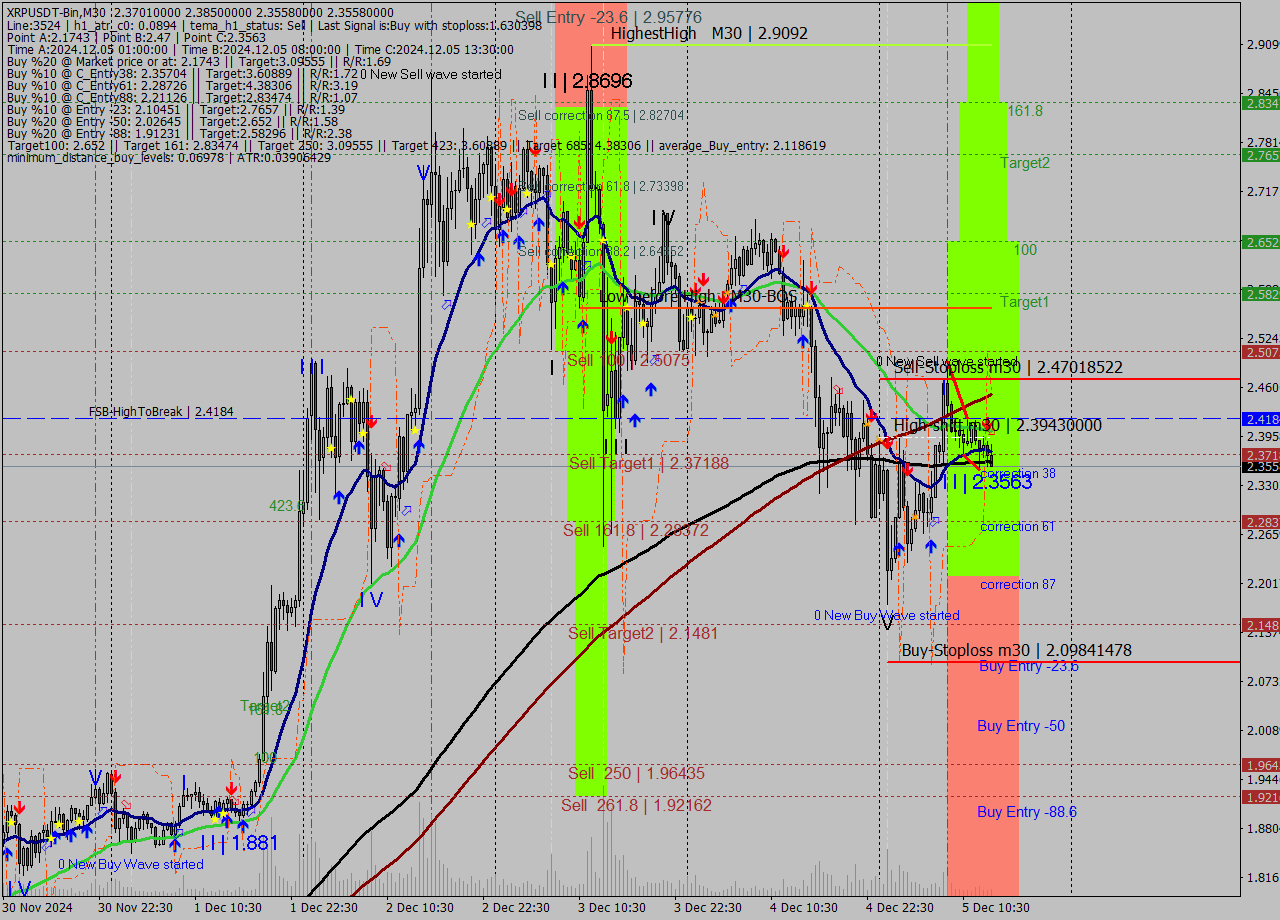Select the 5 Dec 10:30 time axis label
1280x920 pixels.
[996, 908]
